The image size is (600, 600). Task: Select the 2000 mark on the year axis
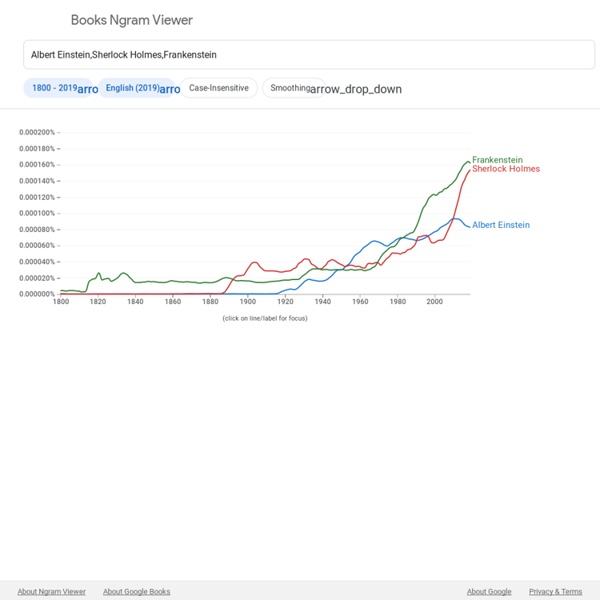tap(435, 302)
